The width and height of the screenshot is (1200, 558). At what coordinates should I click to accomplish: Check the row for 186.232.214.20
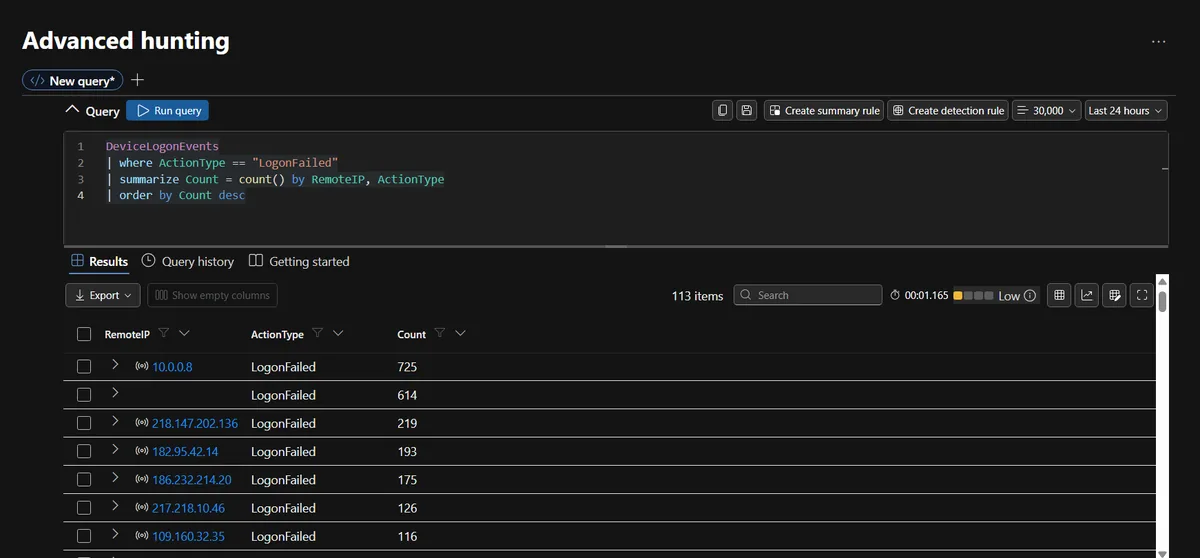click(84, 480)
